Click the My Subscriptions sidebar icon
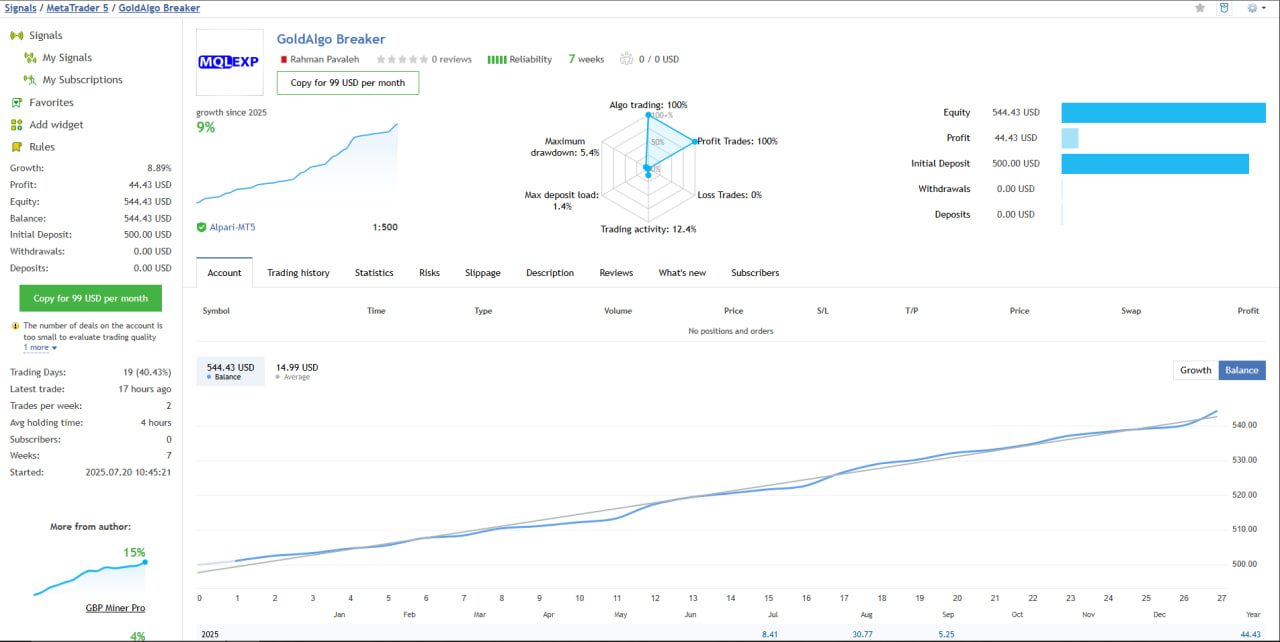The width and height of the screenshot is (1280, 642). click(30, 80)
